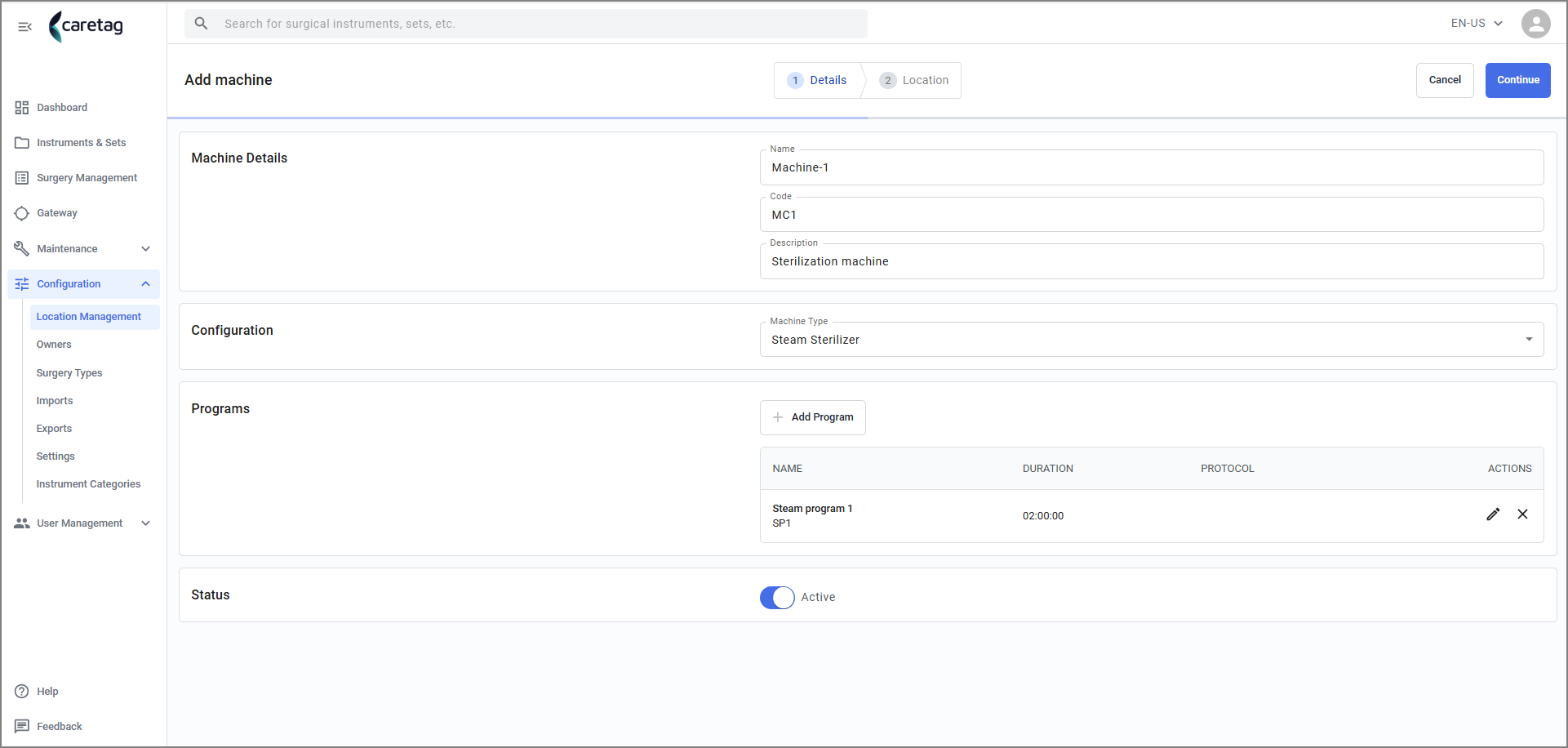
Task: Click the PROTOCOL column header
Action: pyautogui.click(x=1228, y=469)
